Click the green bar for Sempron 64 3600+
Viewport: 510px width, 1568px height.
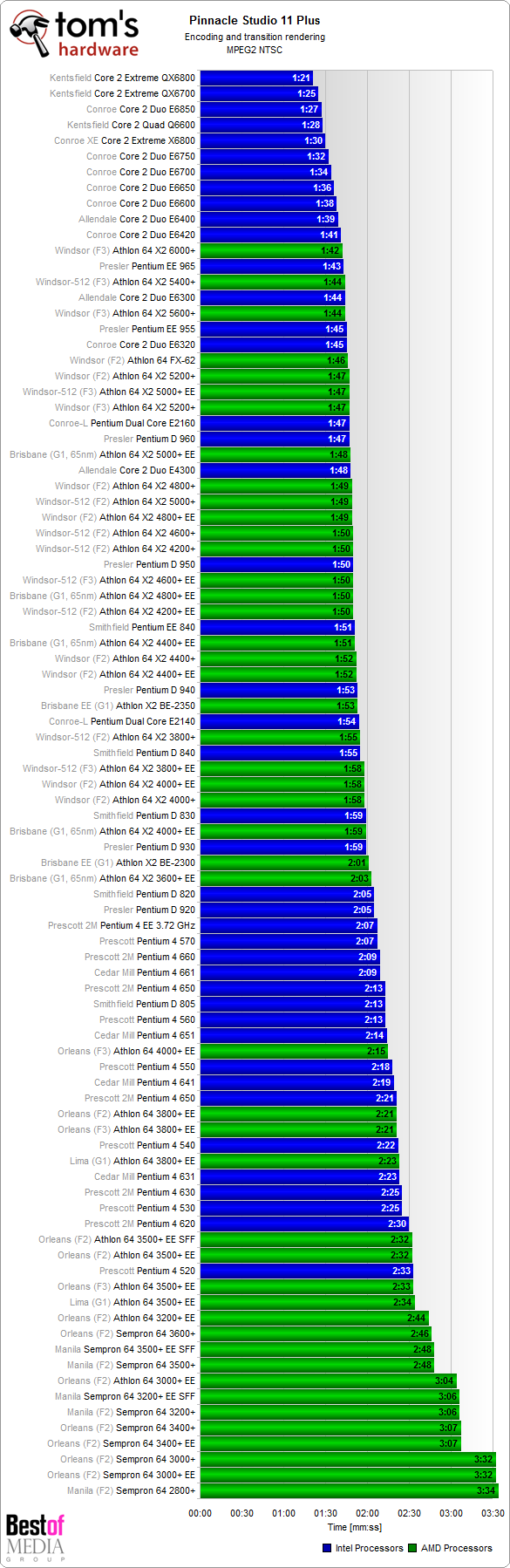[x=316, y=1333]
